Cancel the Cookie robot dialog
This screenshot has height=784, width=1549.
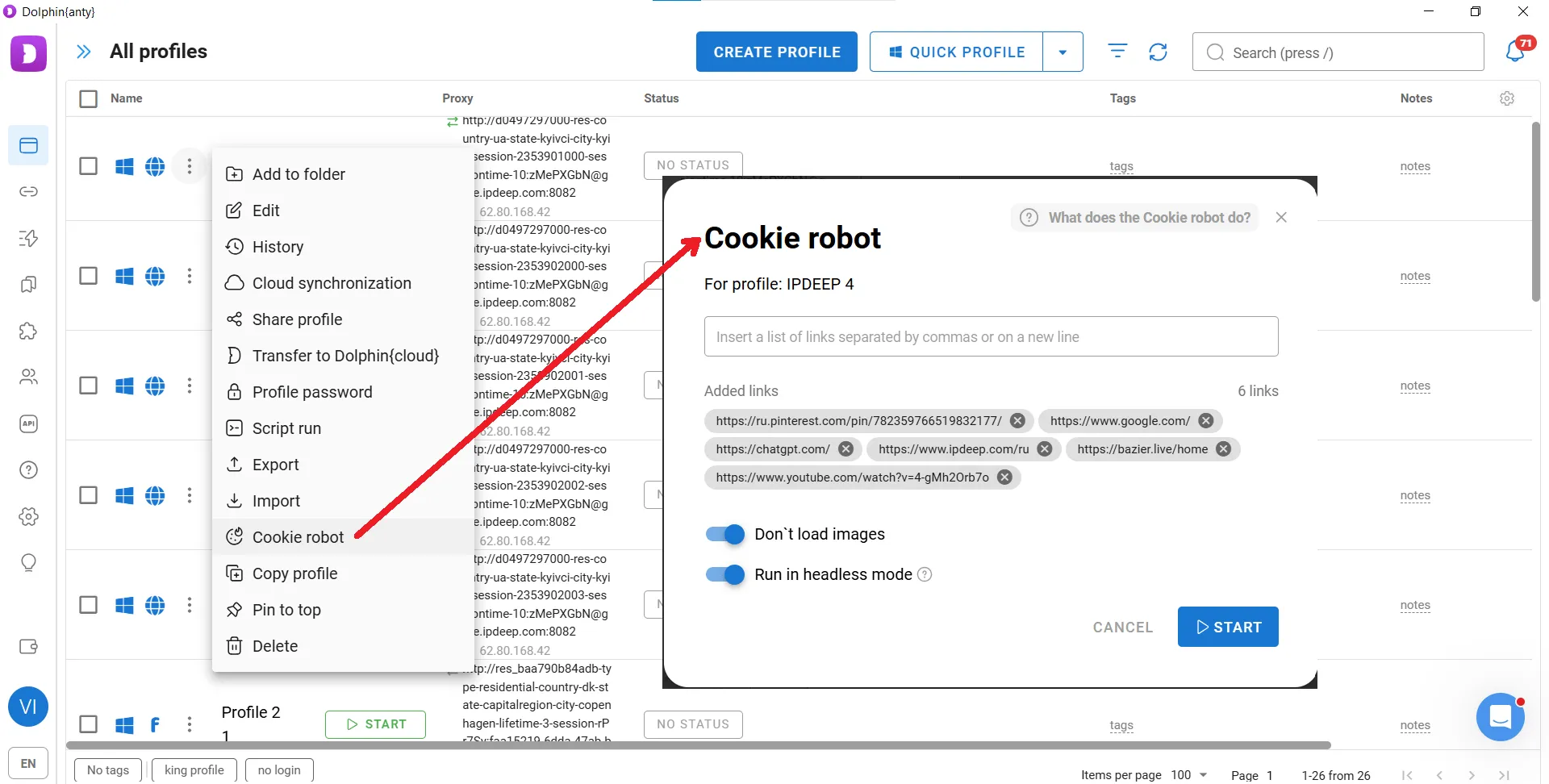point(1122,627)
